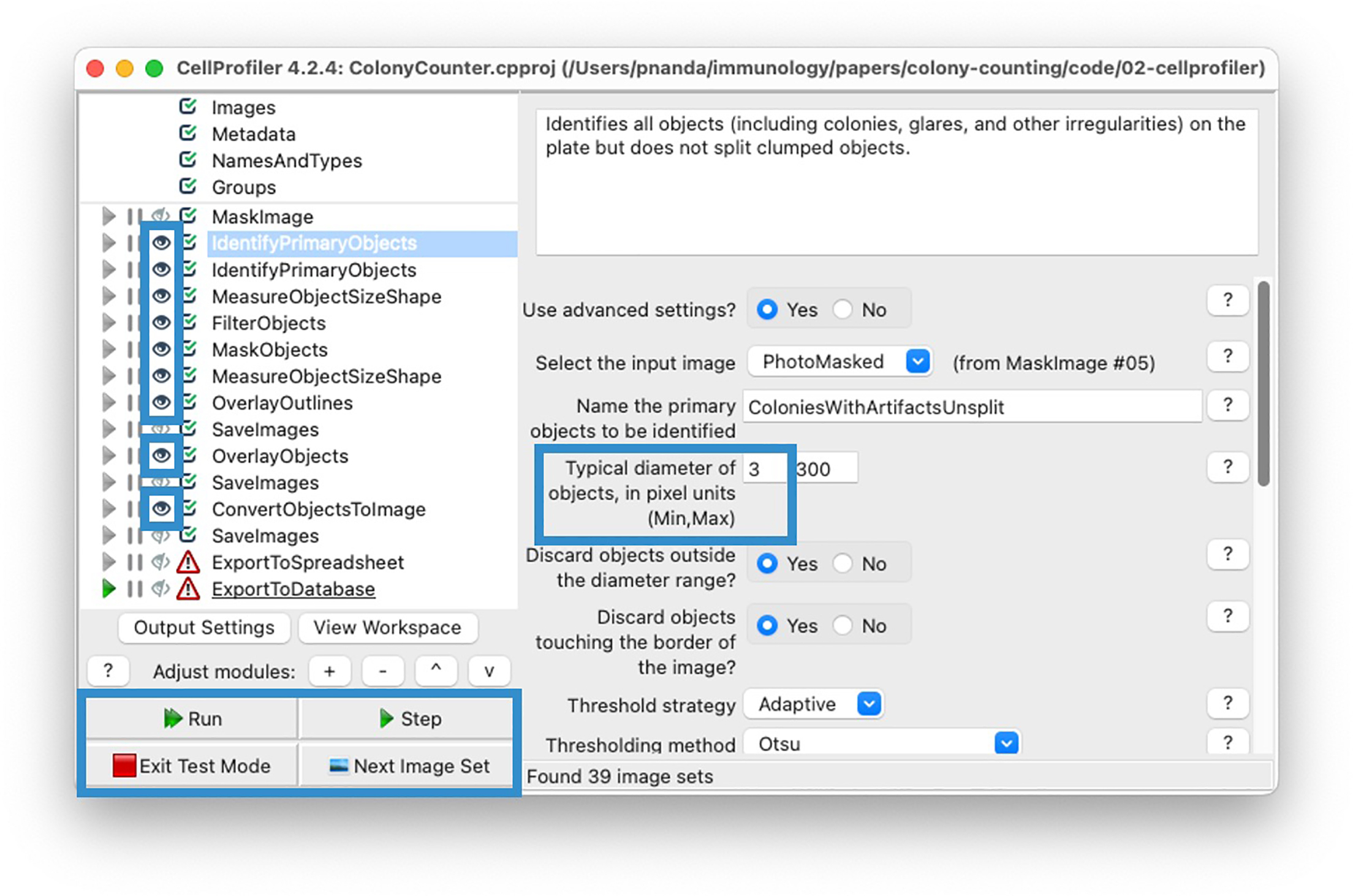Open help for Threshold strategy setting

1227,703
